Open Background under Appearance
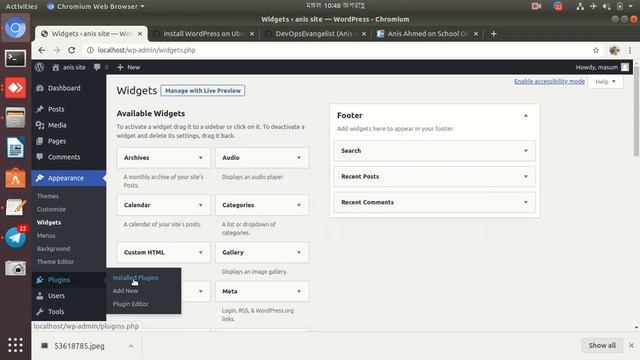This screenshot has height=360, width=640. pos(53,248)
